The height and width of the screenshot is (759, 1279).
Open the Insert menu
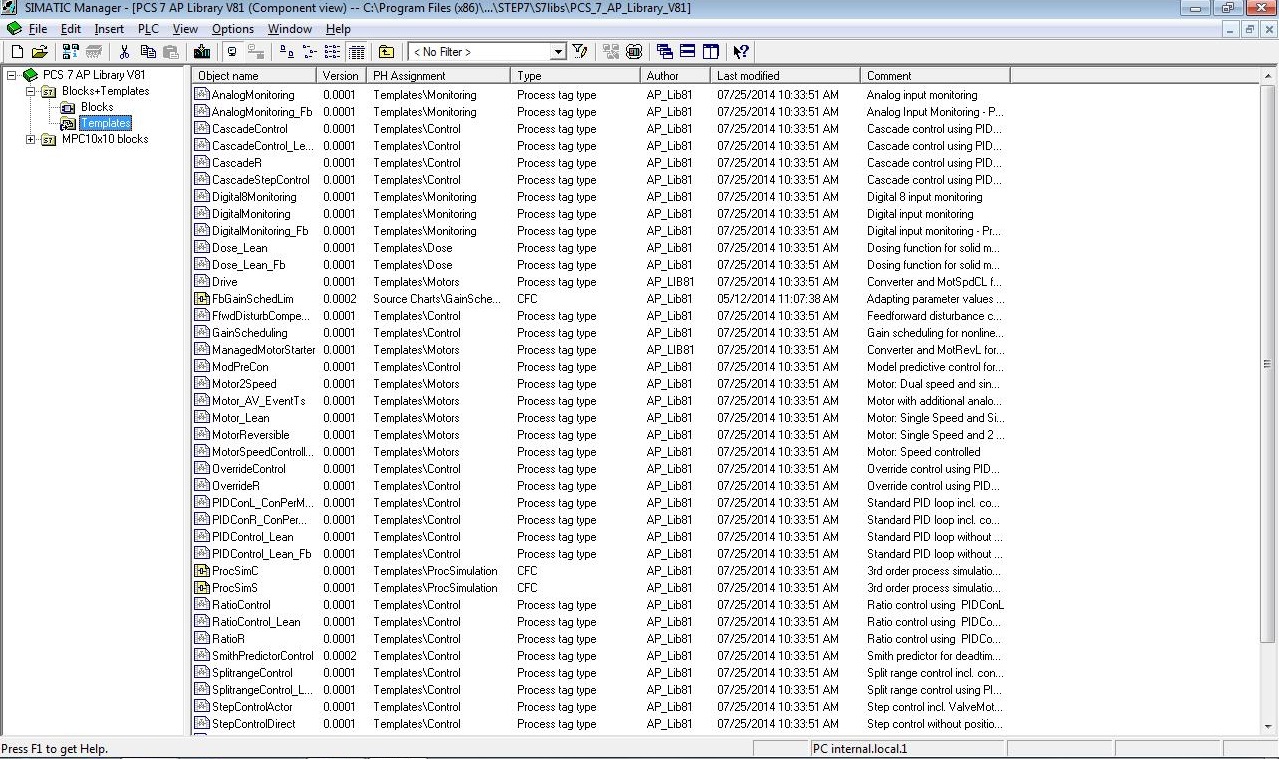(x=109, y=29)
